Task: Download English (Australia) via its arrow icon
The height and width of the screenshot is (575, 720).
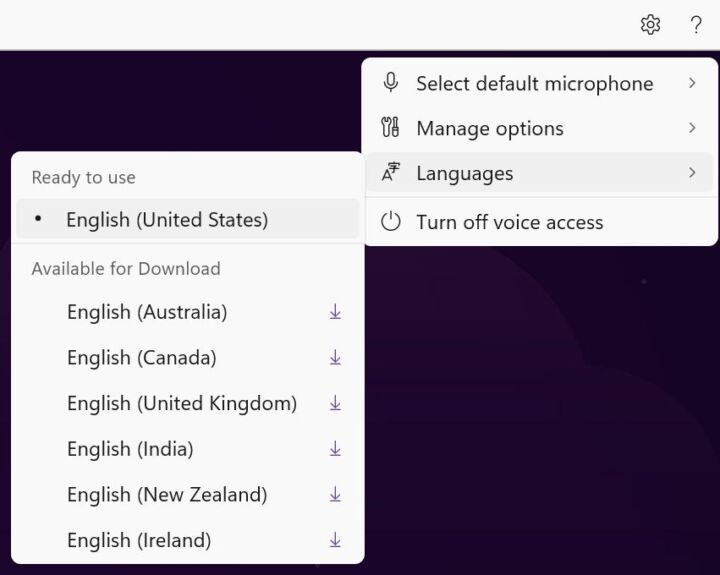Action: point(335,312)
